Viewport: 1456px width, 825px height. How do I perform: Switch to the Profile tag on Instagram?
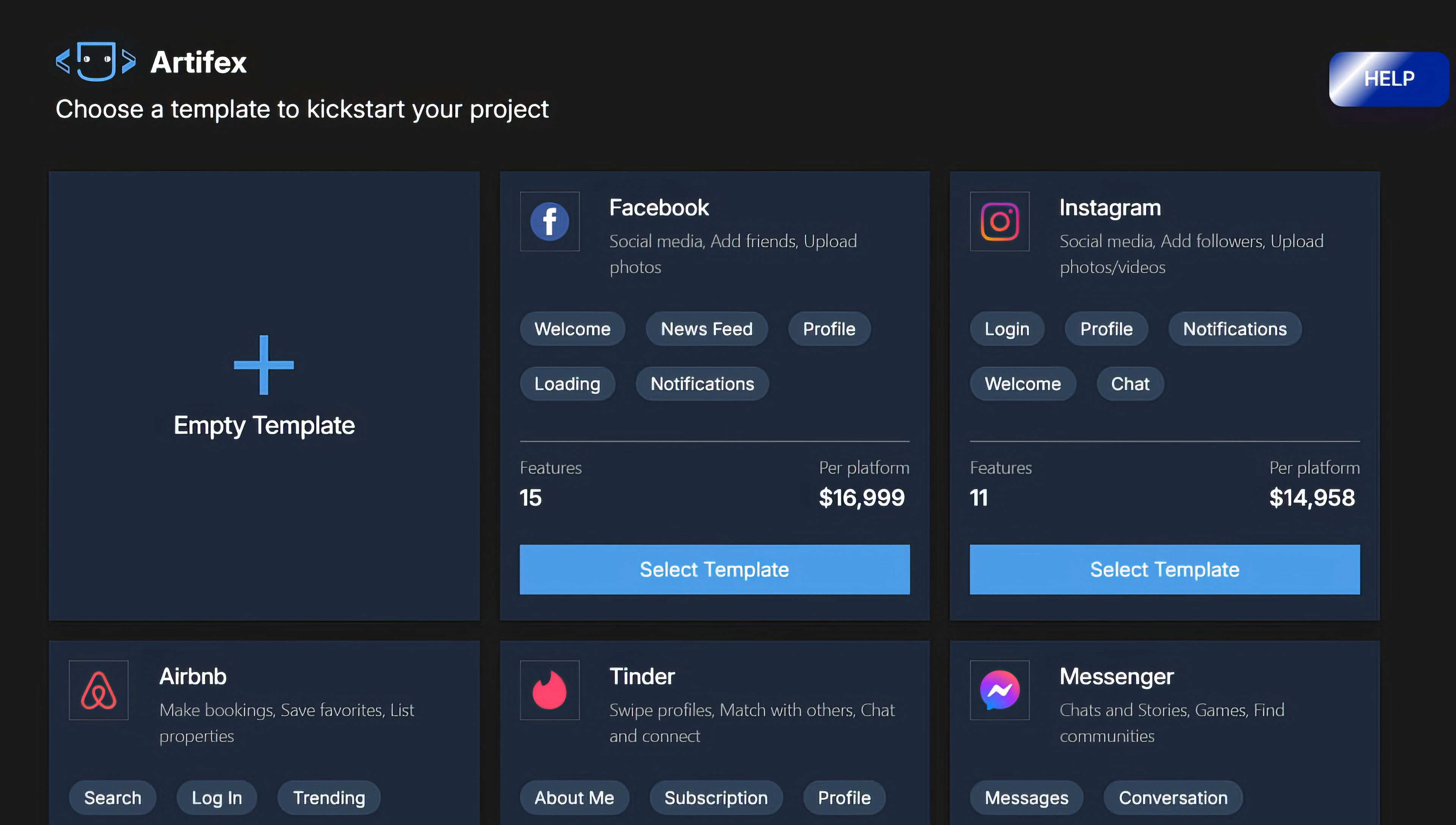[1105, 328]
